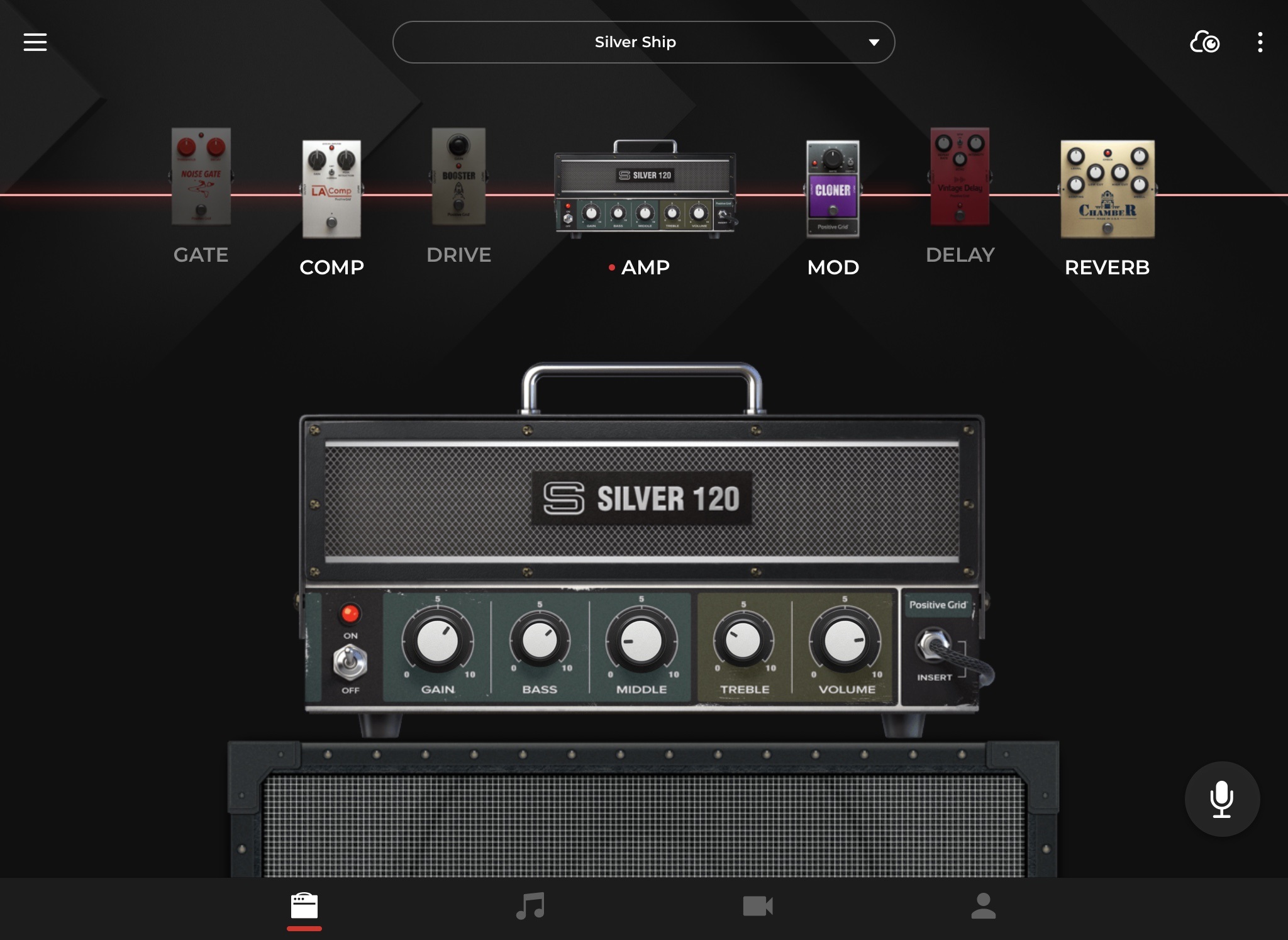Viewport: 1288px width, 940px height.
Task: Switch to the music note tab
Action: [530, 907]
